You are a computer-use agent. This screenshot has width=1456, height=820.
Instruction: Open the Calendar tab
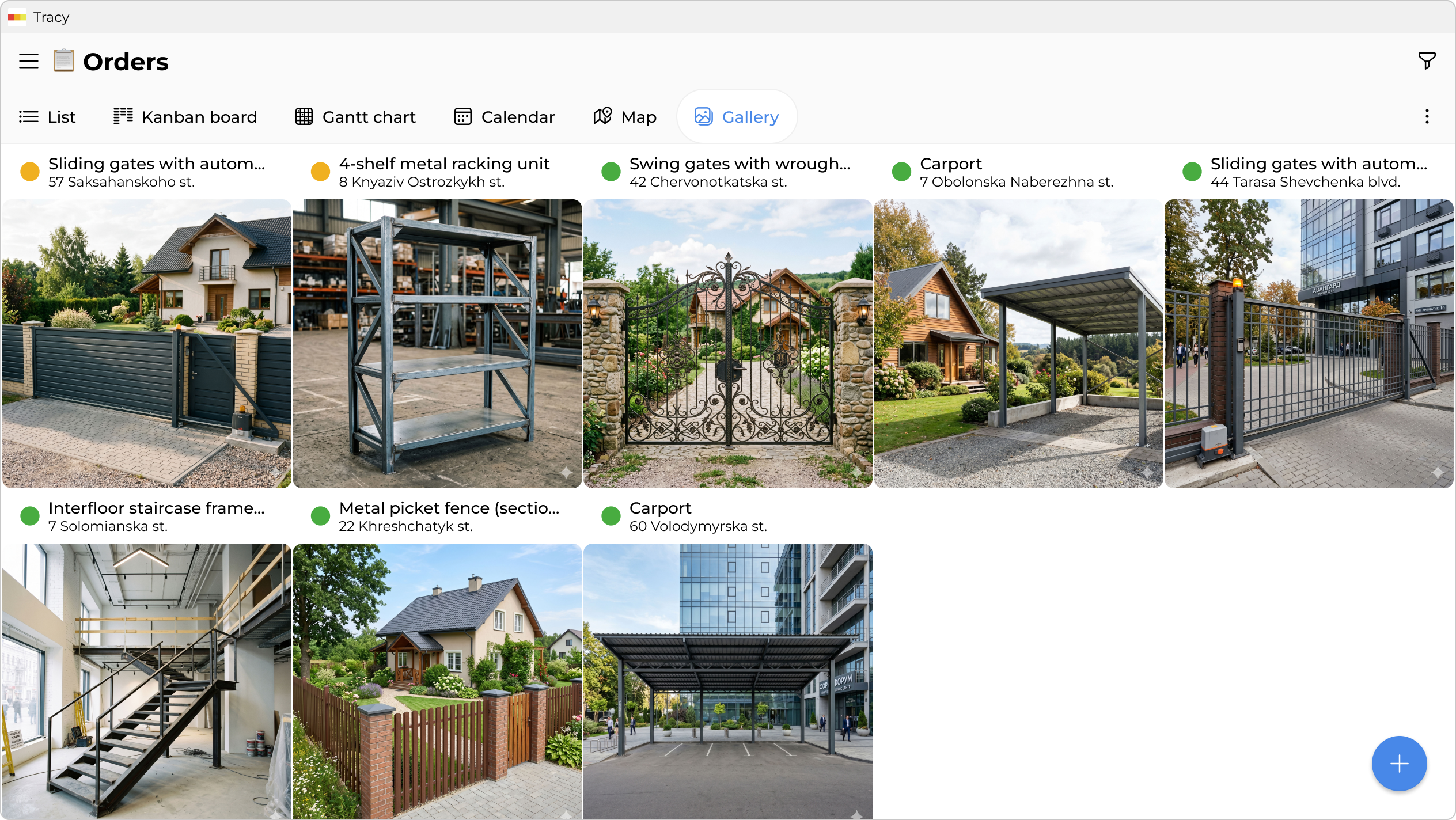pos(503,116)
